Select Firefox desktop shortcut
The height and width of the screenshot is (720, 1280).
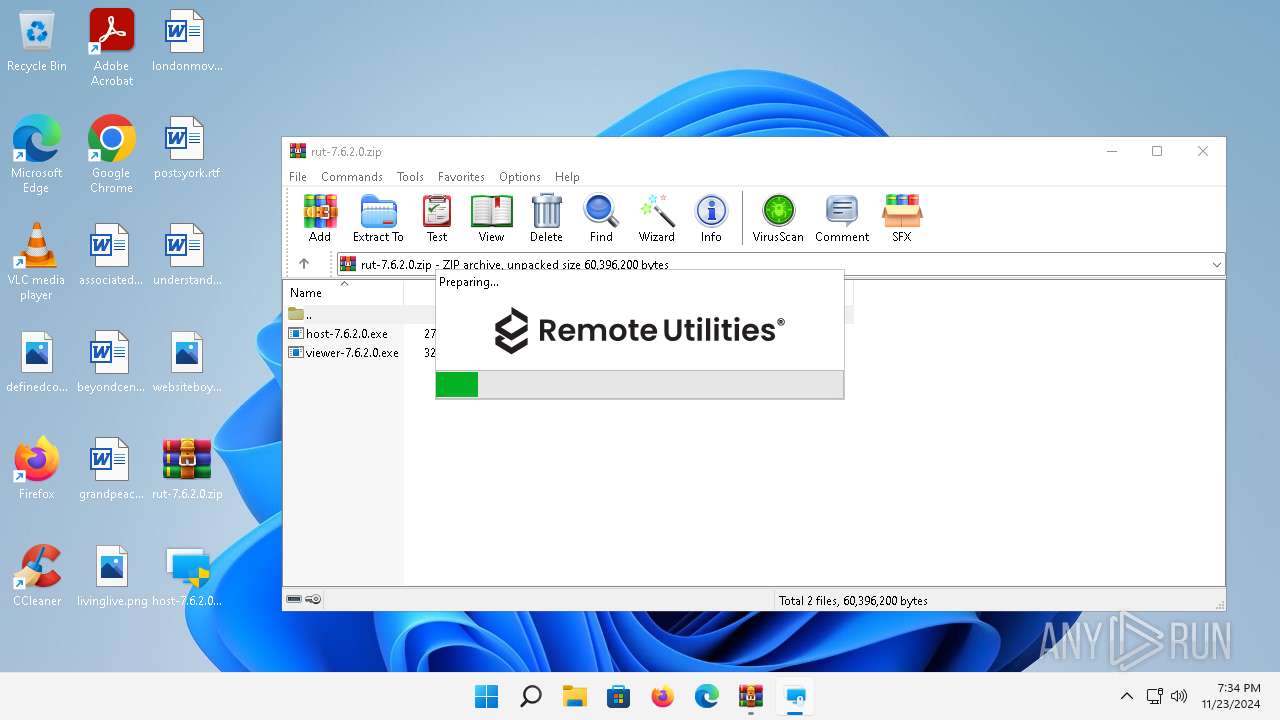pos(37,468)
